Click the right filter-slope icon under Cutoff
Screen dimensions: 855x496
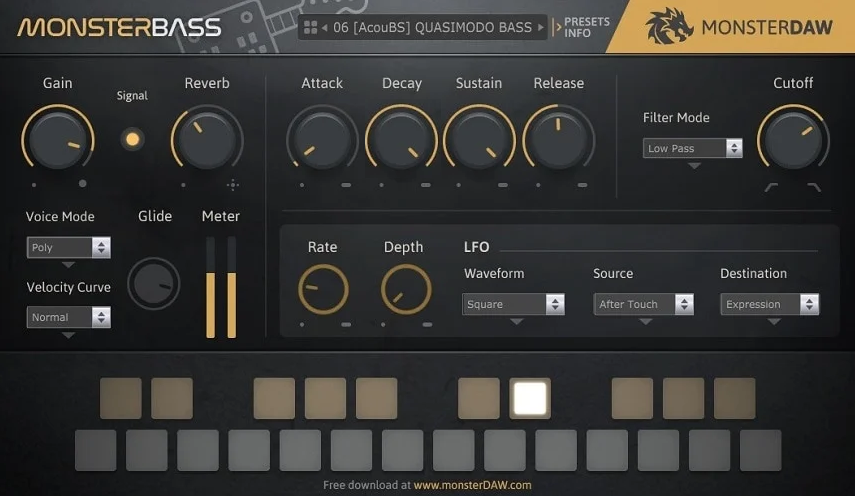pos(814,187)
